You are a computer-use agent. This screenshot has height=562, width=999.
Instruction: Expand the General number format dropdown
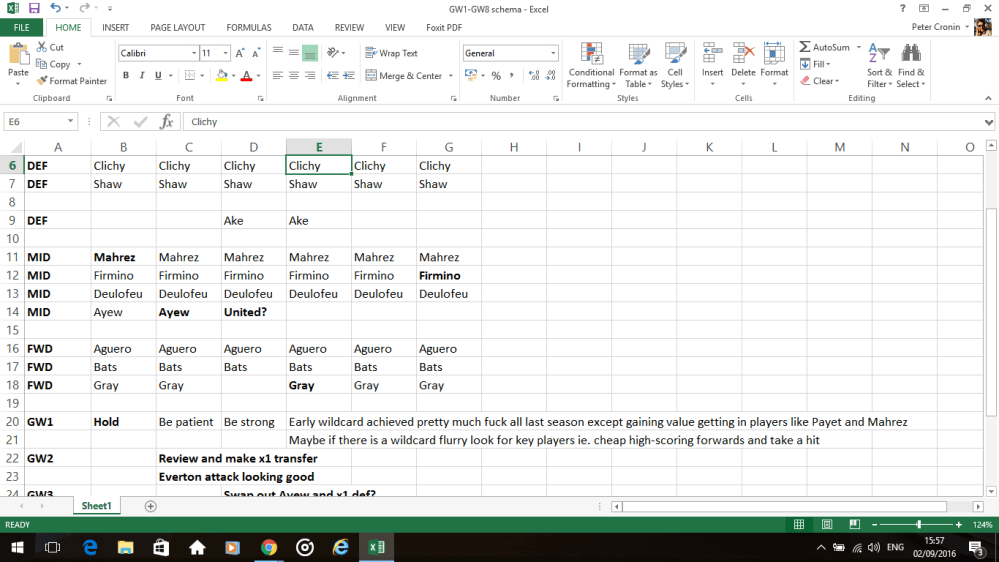click(553, 53)
